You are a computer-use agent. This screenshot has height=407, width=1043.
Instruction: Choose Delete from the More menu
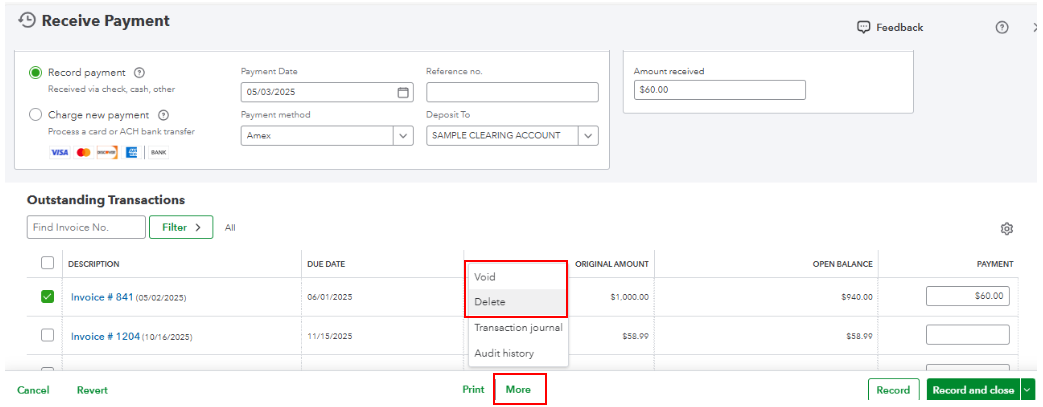pyautogui.click(x=490, y=302)
